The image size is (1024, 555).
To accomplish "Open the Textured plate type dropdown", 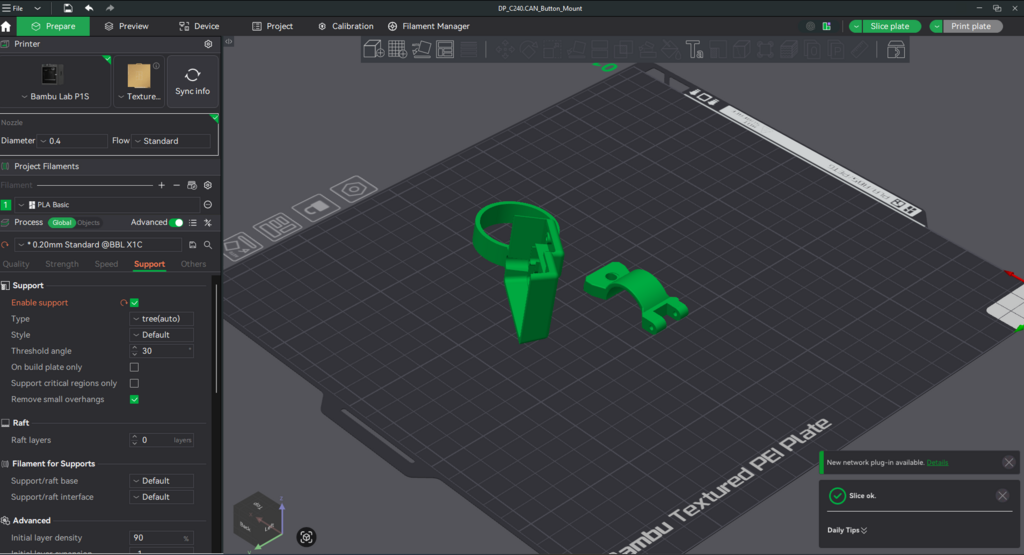I will coord(138,82).
